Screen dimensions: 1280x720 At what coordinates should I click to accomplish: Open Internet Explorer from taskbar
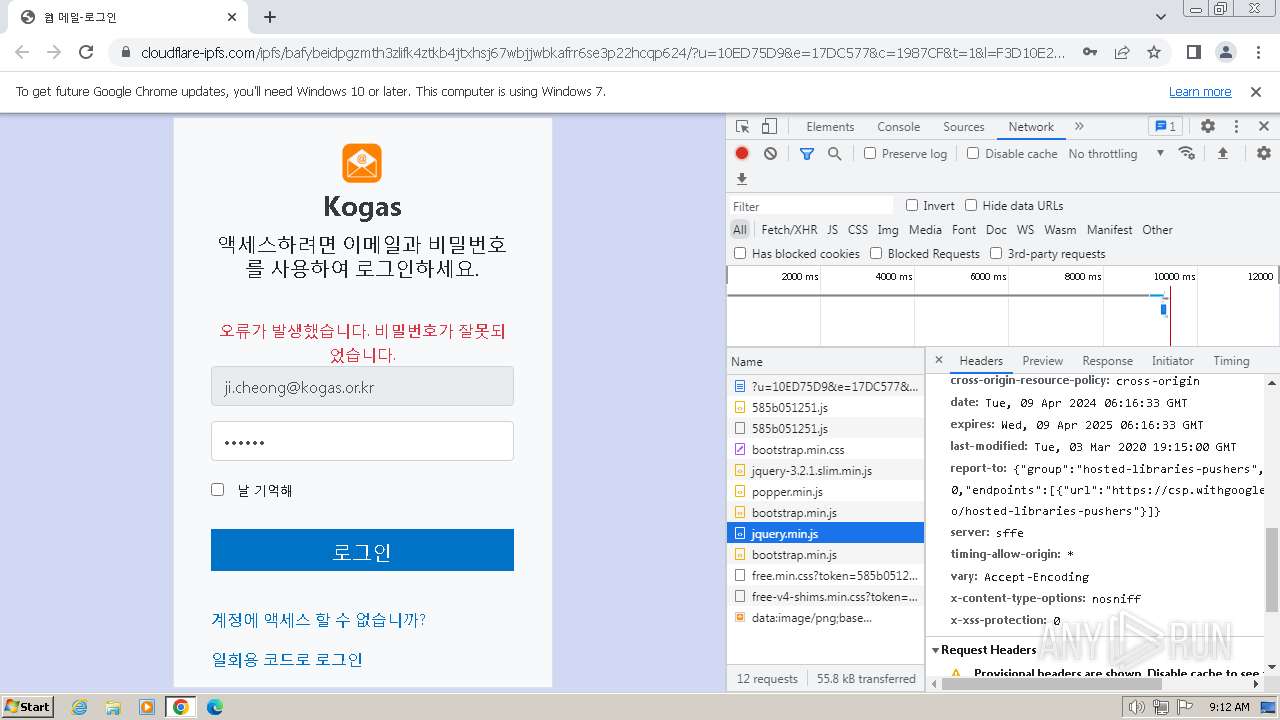pyautogui.click(x=79, y=707)
